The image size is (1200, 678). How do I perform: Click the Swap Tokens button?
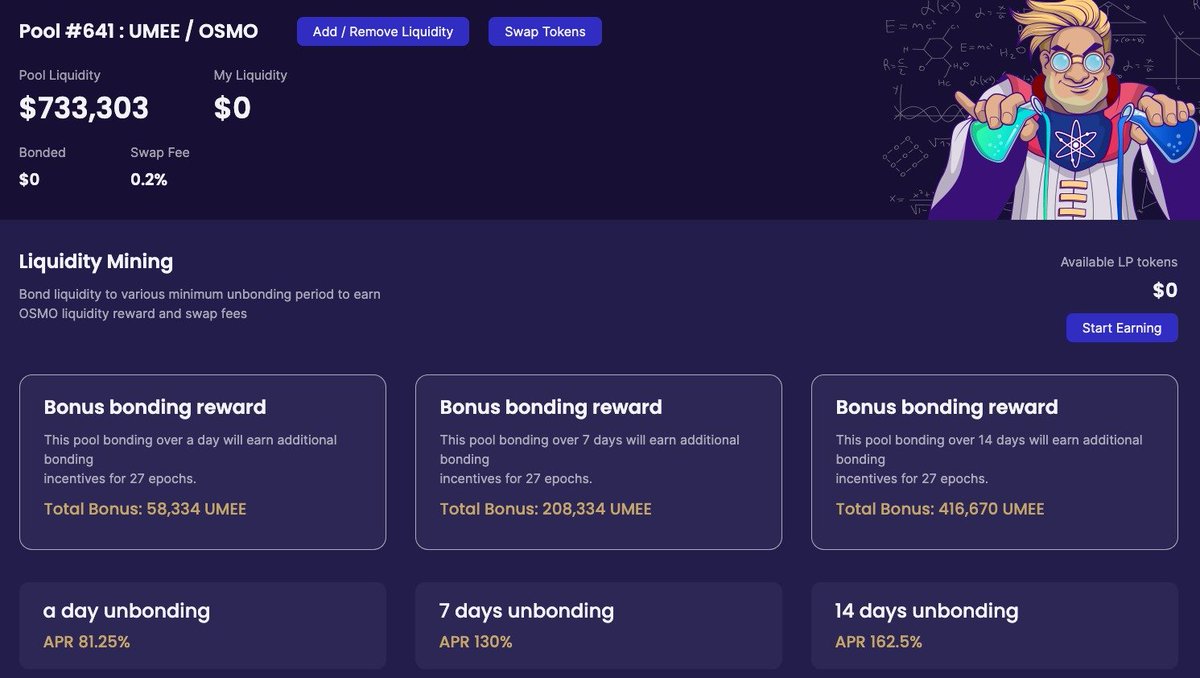[x=545, y=31]
